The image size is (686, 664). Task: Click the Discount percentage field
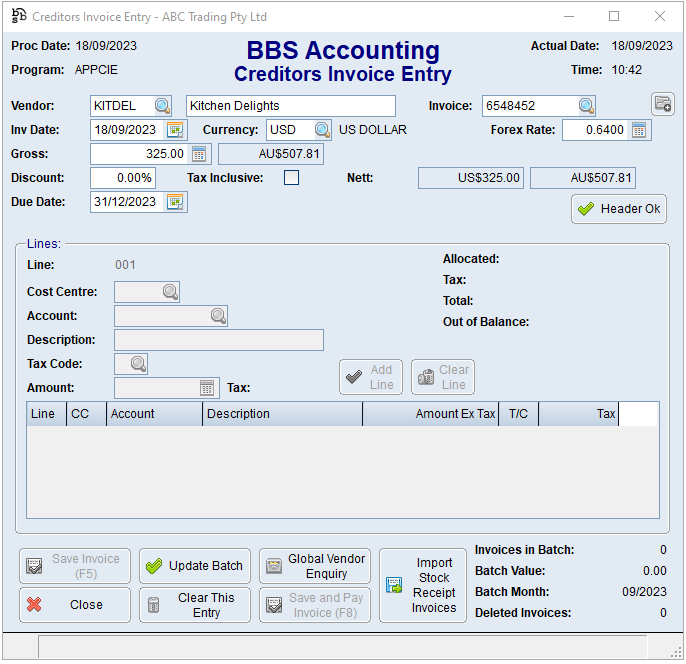click(x=123, y=178)
